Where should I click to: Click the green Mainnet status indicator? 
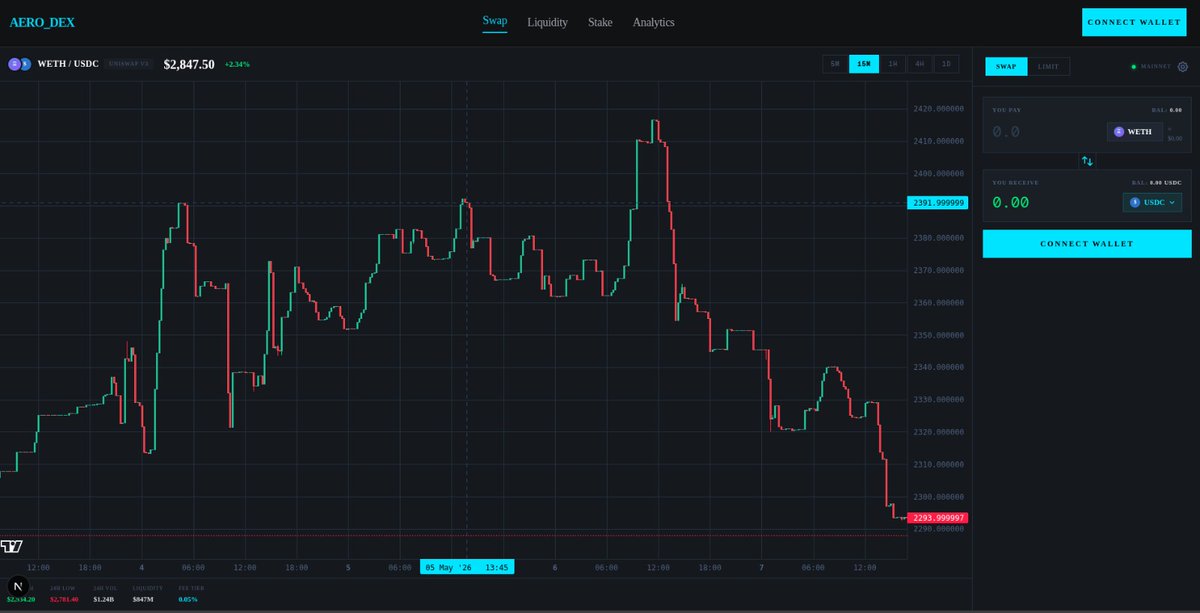[1133, 67]
